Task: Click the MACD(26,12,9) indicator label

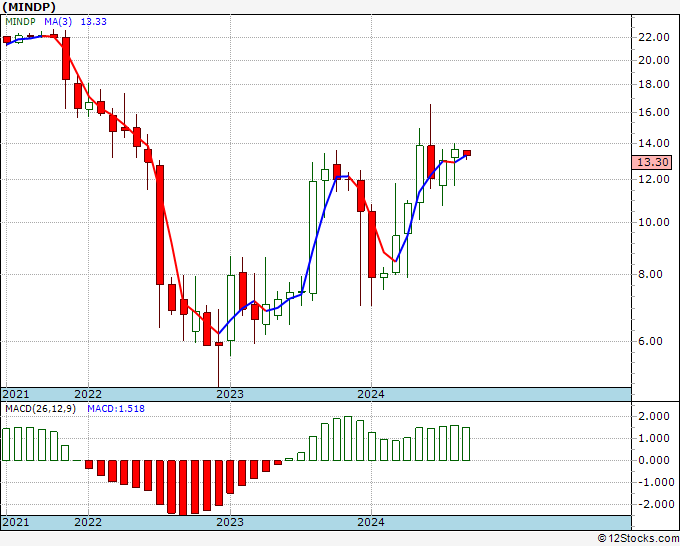Action: pos(40,409)
